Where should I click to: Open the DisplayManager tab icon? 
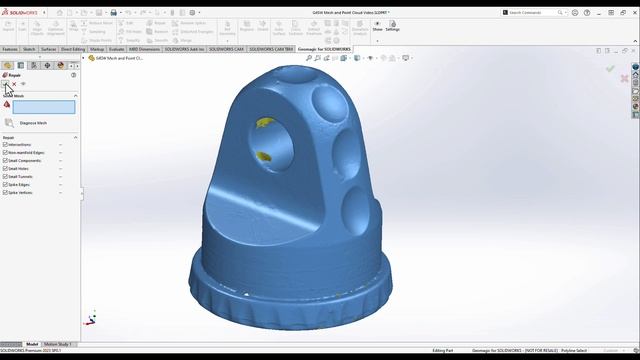pyautogui.click(x=61, y=65)
